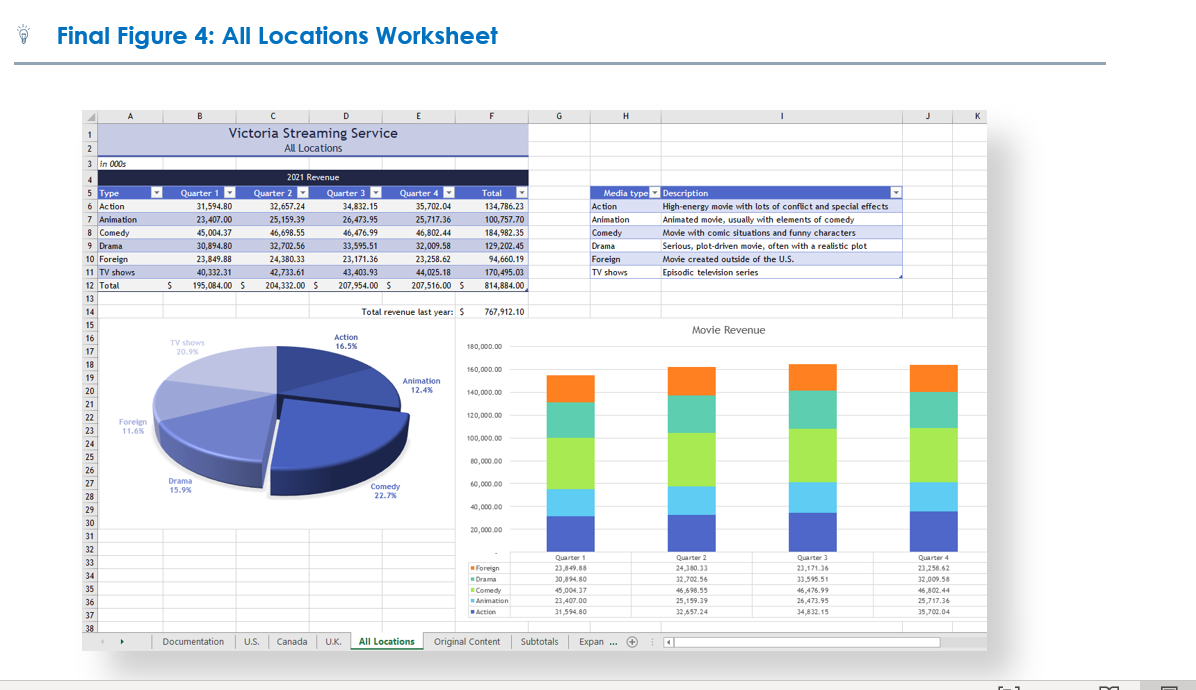
Task: Click the Quarter 4 label in chart data table
Action: click(x=934, y=557)
